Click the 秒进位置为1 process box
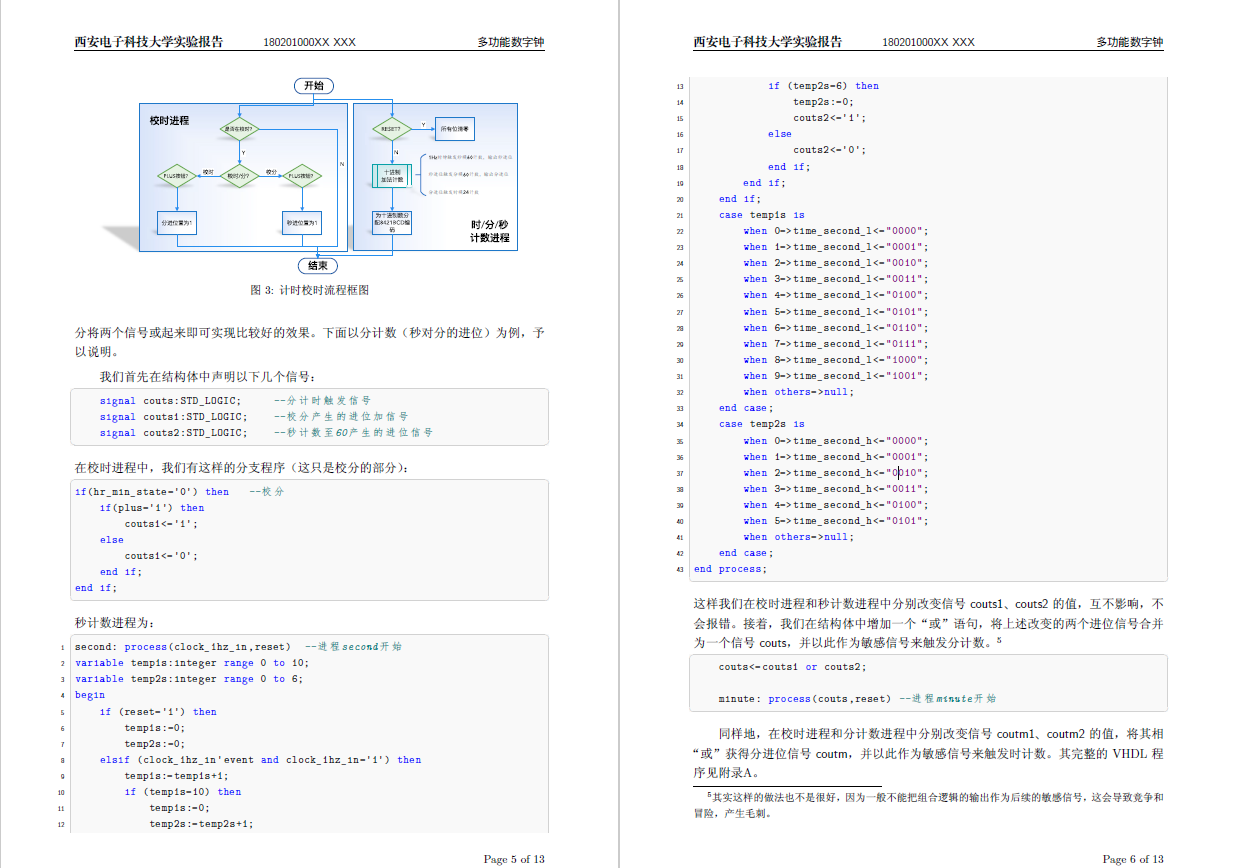1233x868 pixels. click(302, 222)
